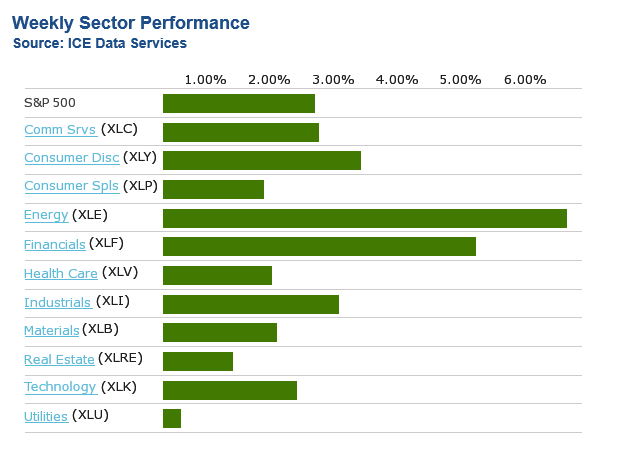
Task: Open the Consumer Spls sector link
Action: coord(71,186)
